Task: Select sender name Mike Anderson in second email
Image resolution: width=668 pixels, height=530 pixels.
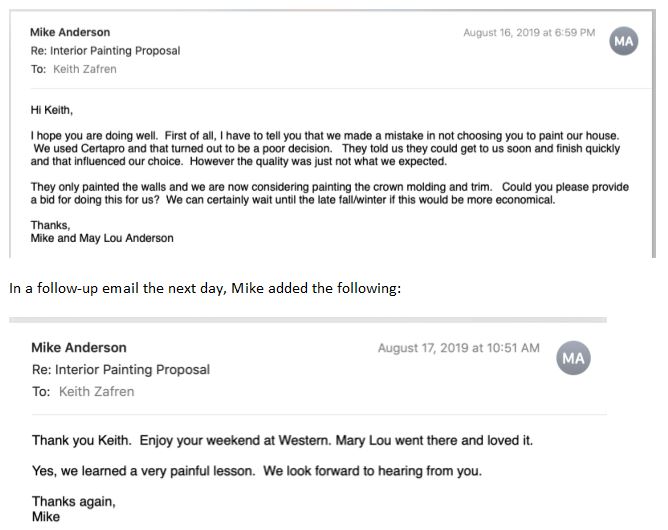Action: (79, 348)
